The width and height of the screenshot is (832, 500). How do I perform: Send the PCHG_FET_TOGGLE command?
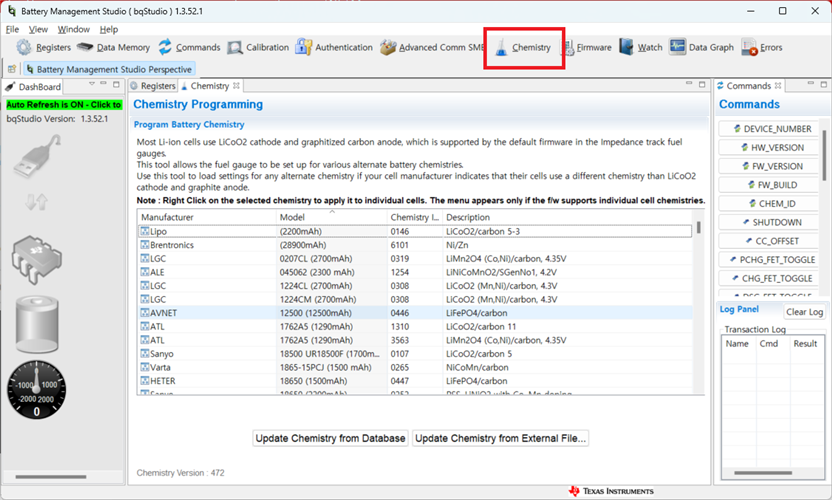click(x=768, y=260)
